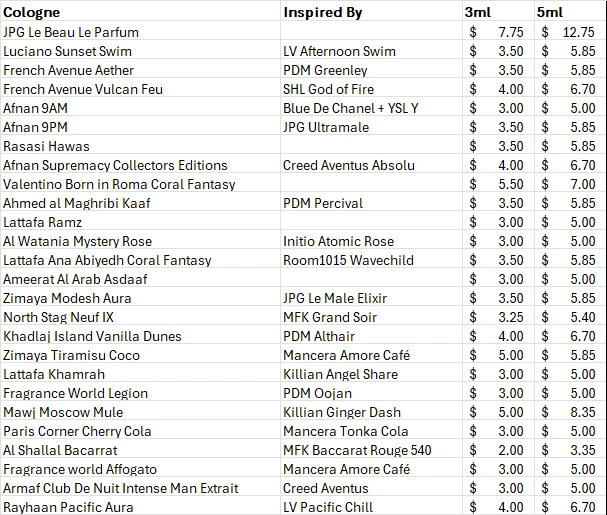Click the 3.35 price for Al Shallal Bacarrat

pos(570,450)
